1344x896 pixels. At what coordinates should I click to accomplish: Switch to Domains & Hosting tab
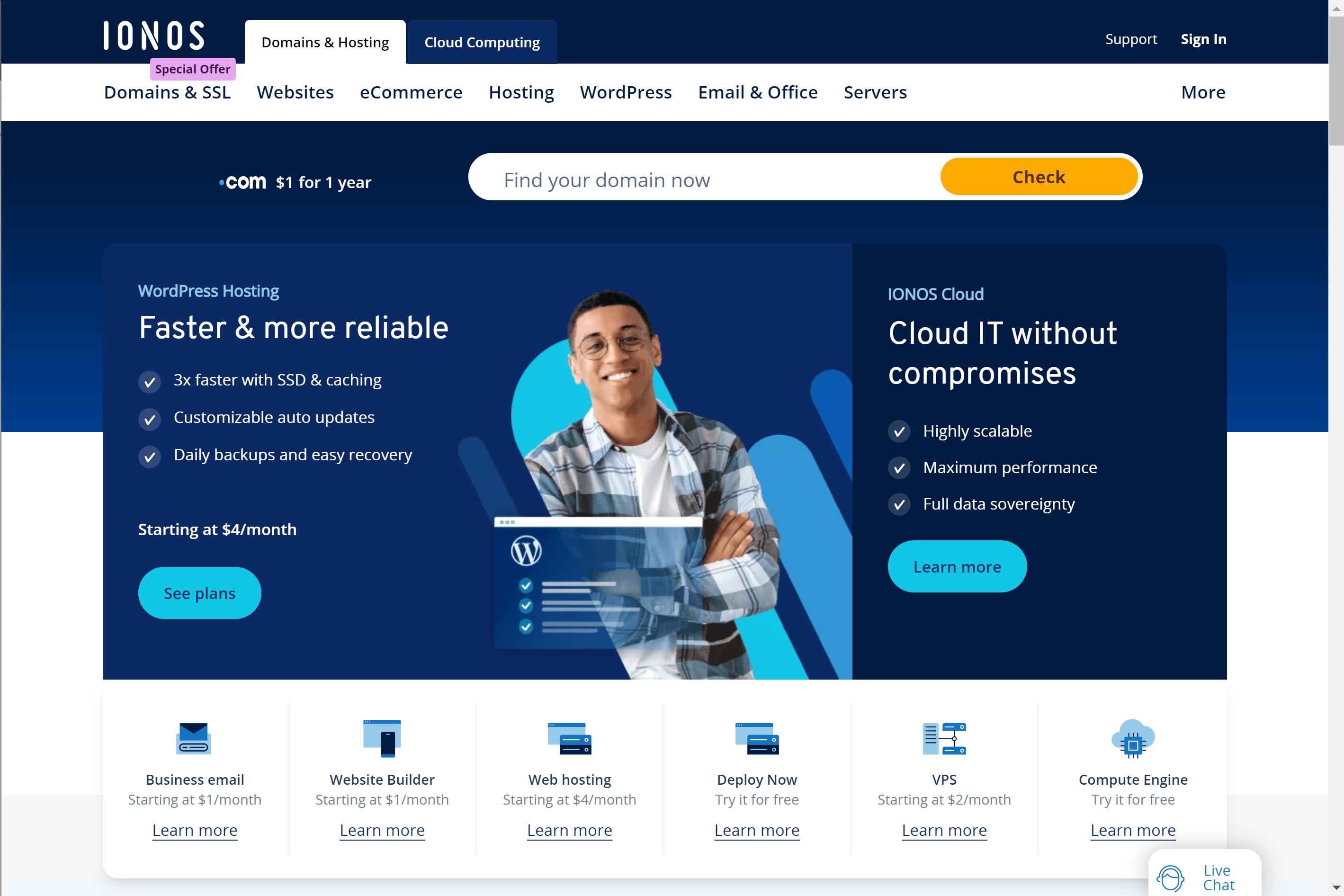[x=325, y=42]
